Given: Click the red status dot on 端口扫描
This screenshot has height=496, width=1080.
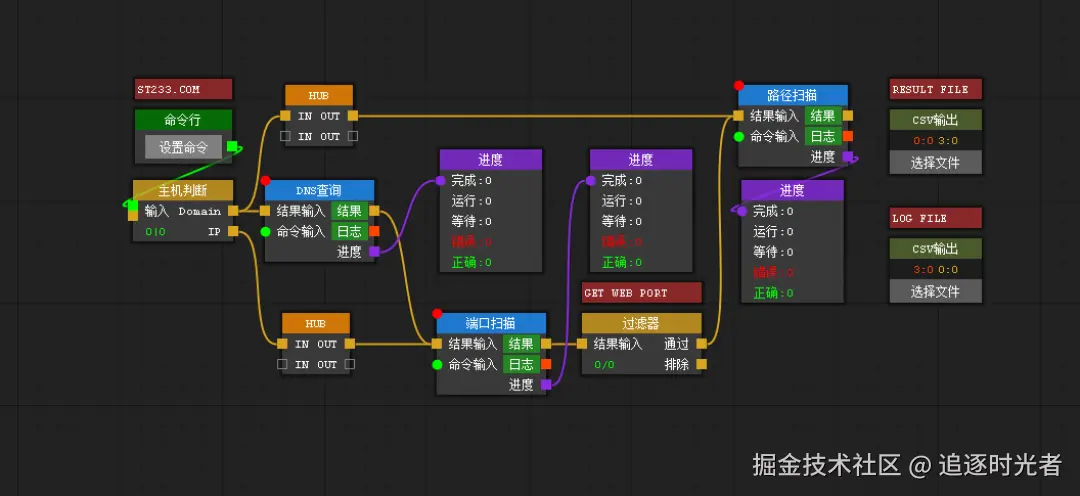Looking at the screenshot, I should coord(437,313).
